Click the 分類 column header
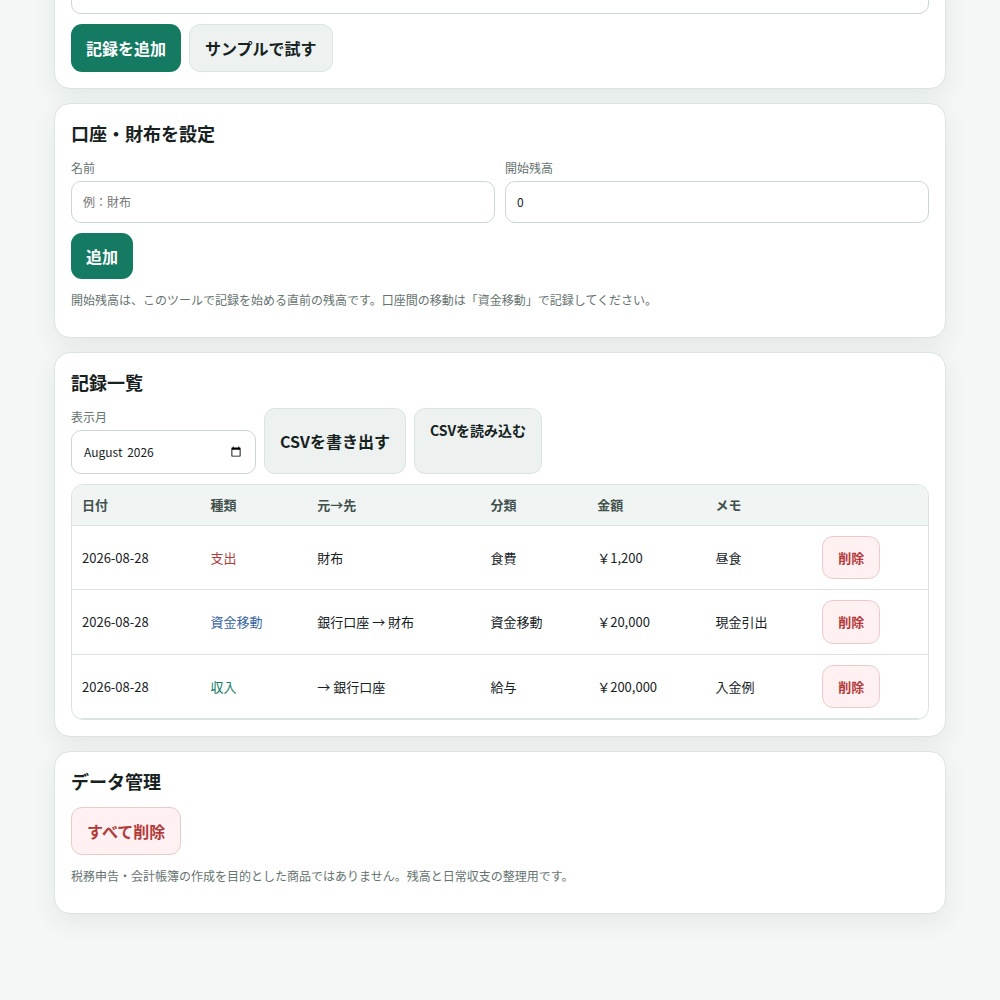Image resolution: width=1000 pixels, height=1000 pixels. pyautogui.click(x=503, y=506)
